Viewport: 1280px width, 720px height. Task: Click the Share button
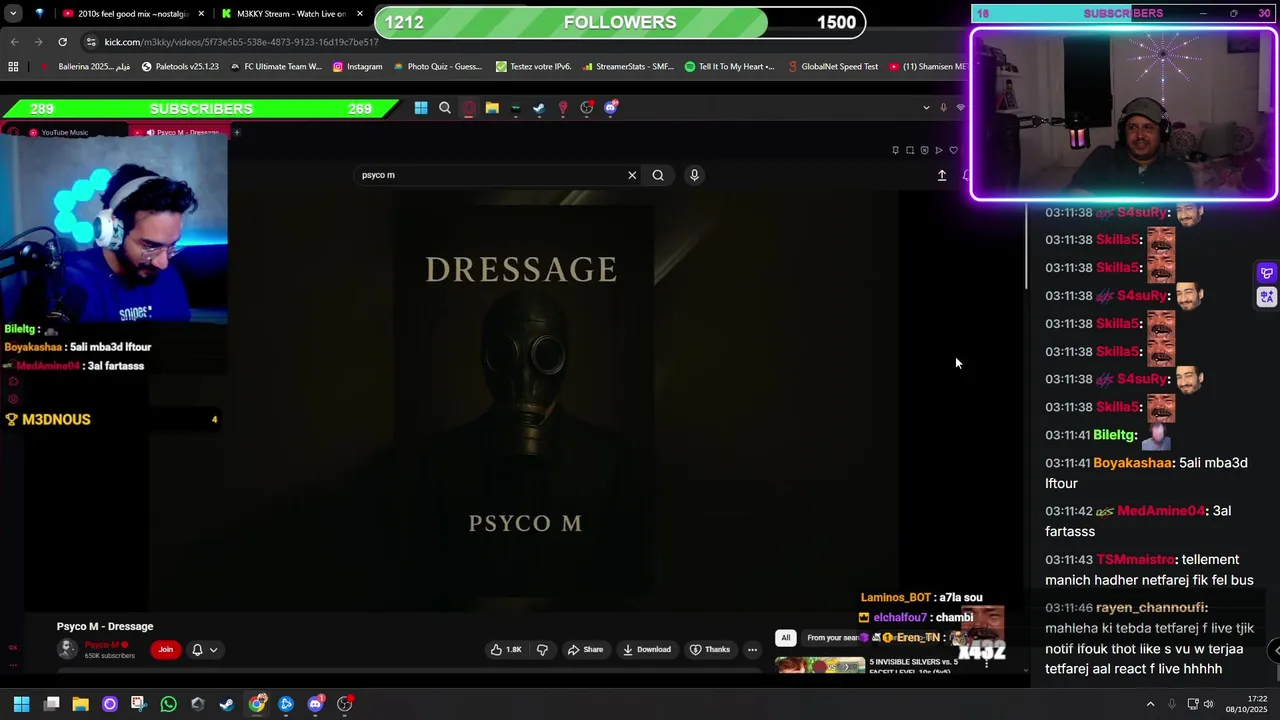pos(585,649)
